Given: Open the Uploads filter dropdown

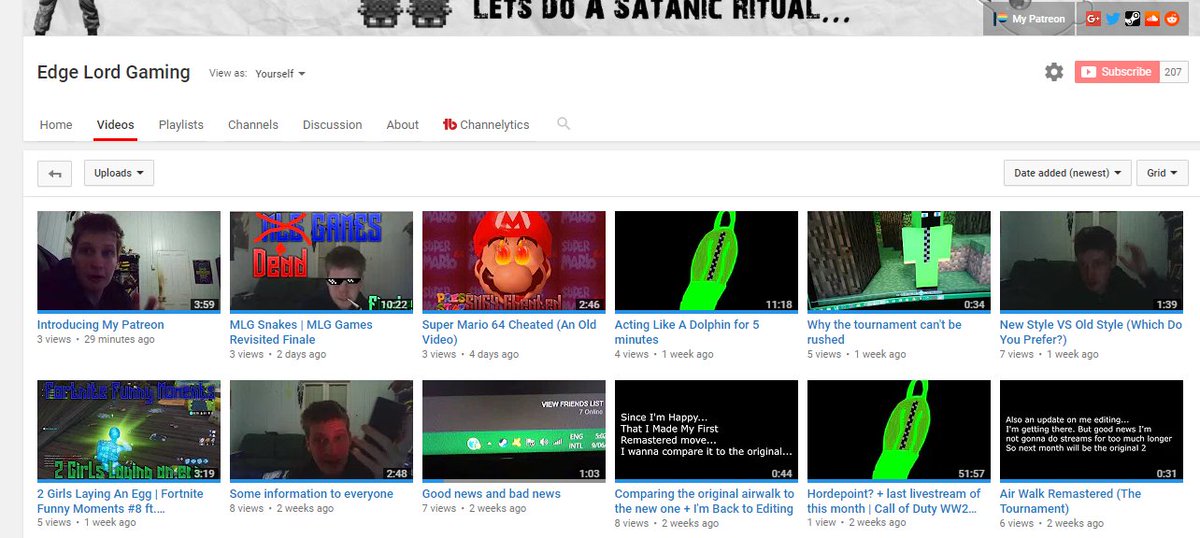Looking at the screenshot, I should (x=119, y=173).
